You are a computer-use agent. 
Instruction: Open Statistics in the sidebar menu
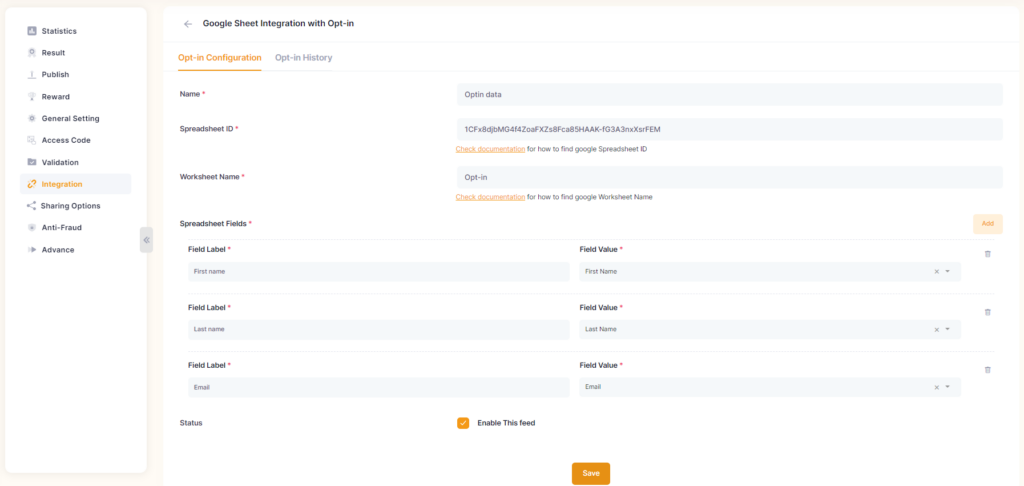(x=59, y=31)
